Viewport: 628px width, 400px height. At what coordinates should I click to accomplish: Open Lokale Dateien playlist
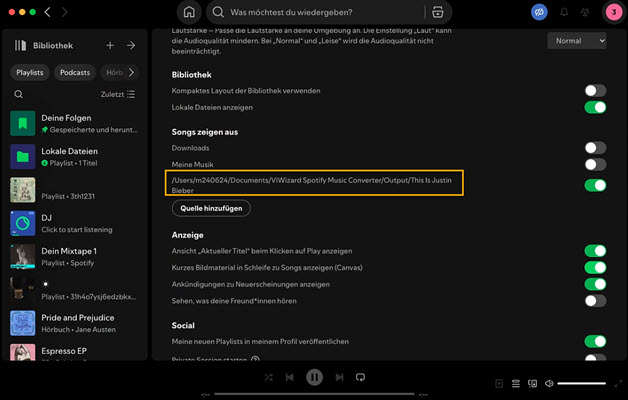point(74,157)
